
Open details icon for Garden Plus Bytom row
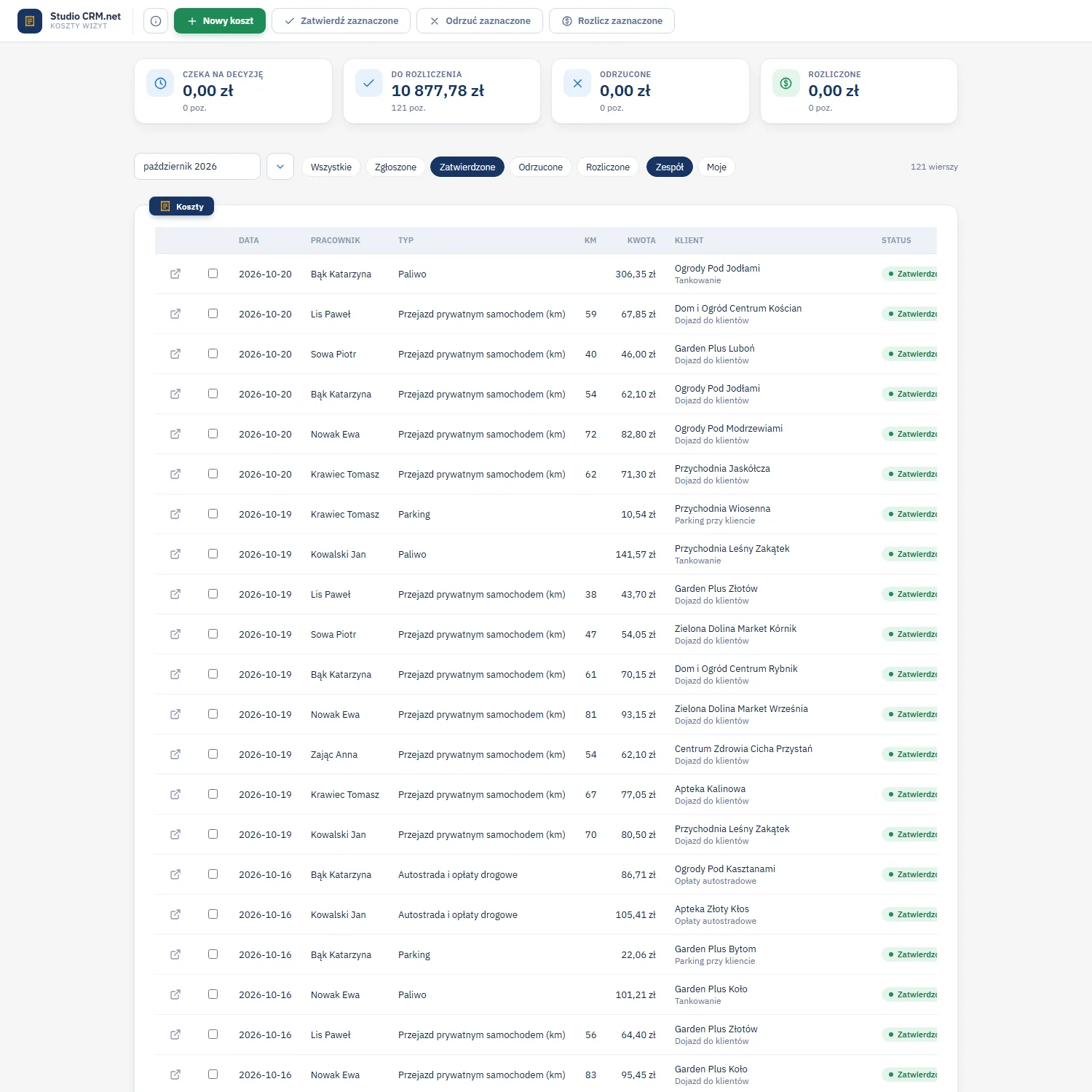175,954
